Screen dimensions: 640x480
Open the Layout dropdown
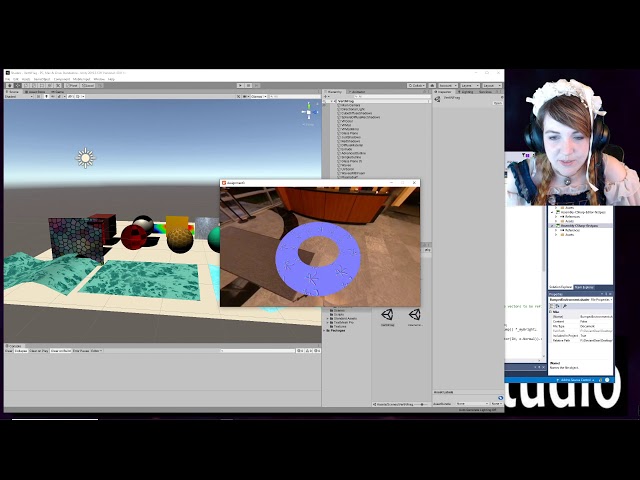pos(492,85)
